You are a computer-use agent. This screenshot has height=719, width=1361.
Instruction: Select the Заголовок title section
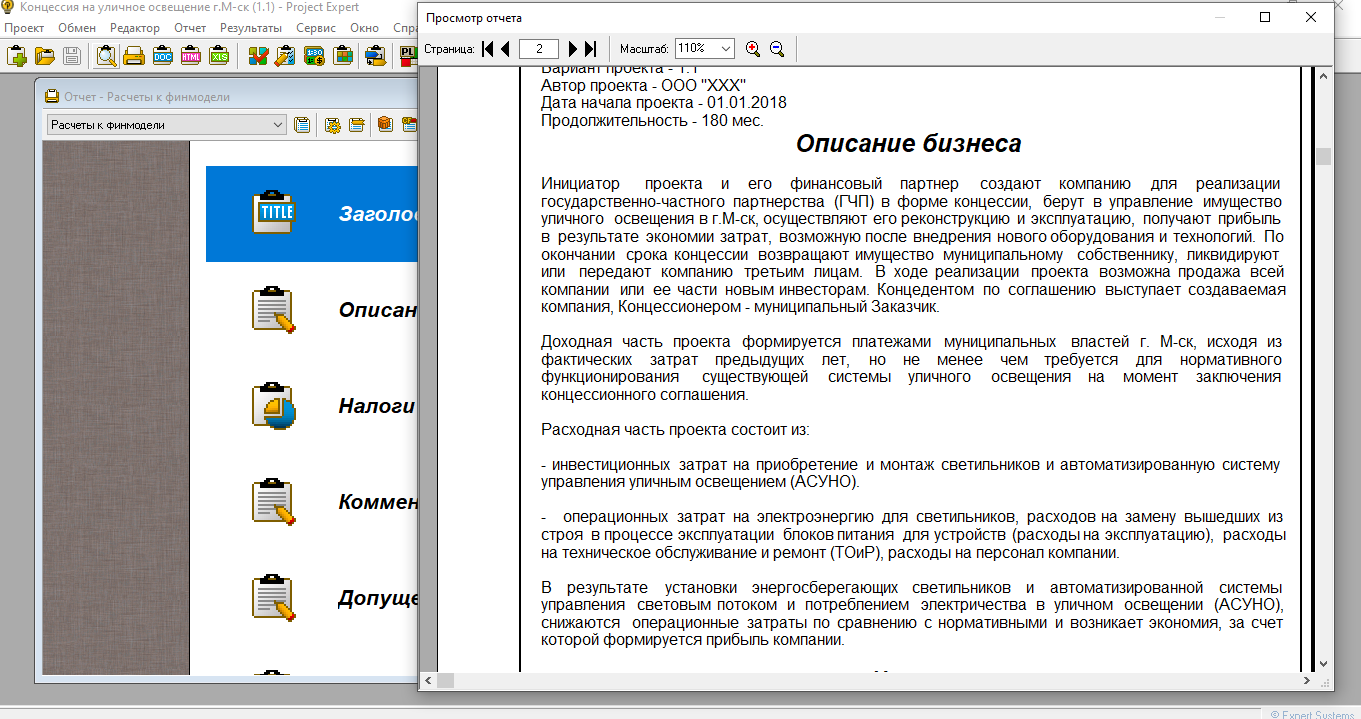coord(311,214)
